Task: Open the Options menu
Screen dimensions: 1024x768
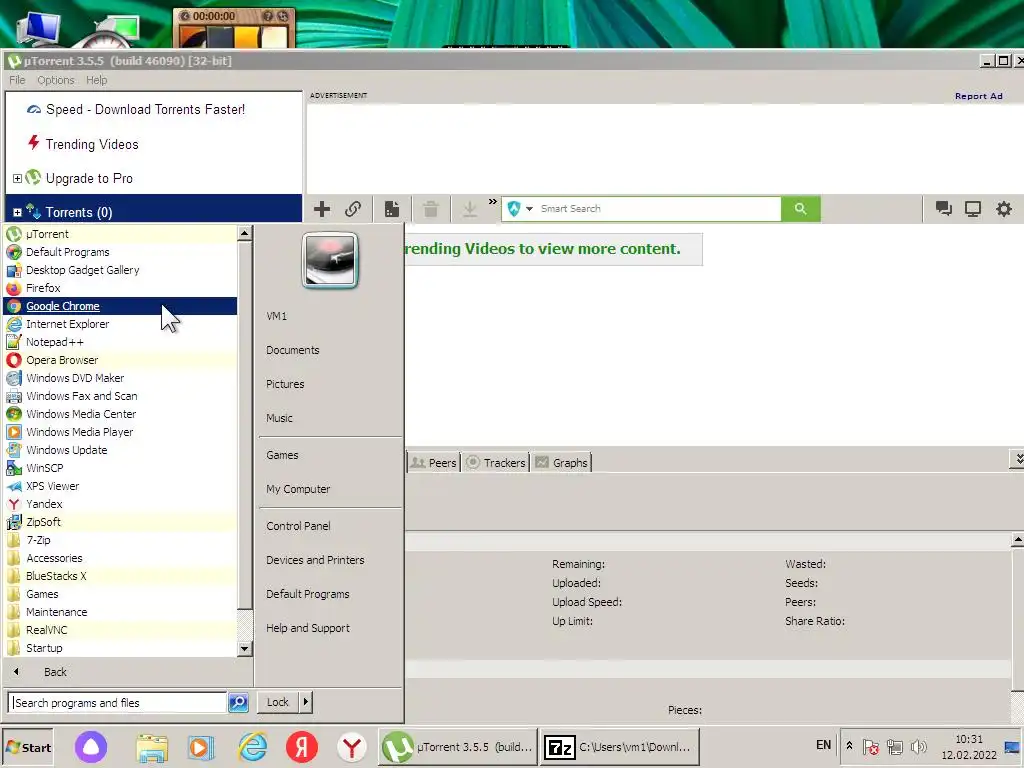Action: point(56,80)
